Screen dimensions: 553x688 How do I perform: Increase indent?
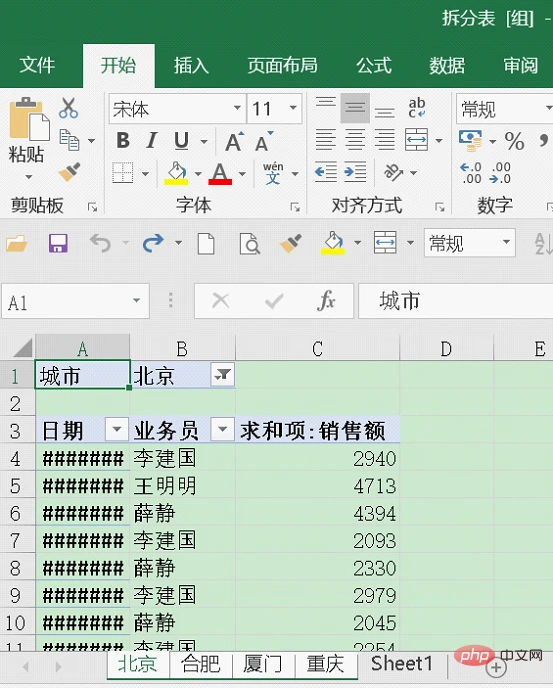(x=355, y=172)
